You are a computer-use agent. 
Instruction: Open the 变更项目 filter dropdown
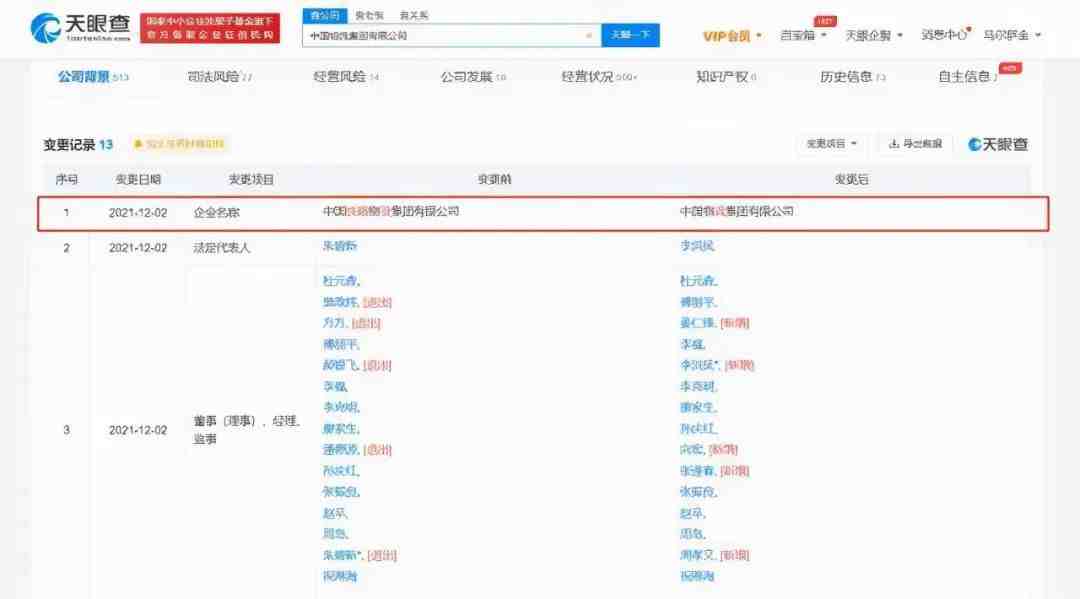[831, 144]
